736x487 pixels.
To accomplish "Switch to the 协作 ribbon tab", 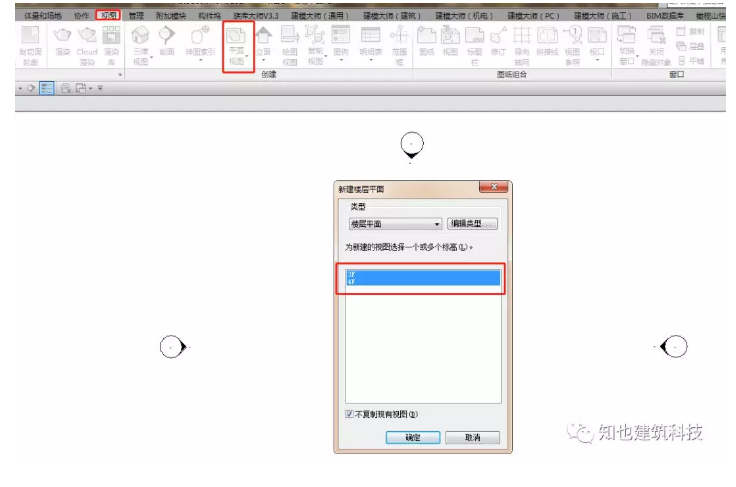I will 82,15.
